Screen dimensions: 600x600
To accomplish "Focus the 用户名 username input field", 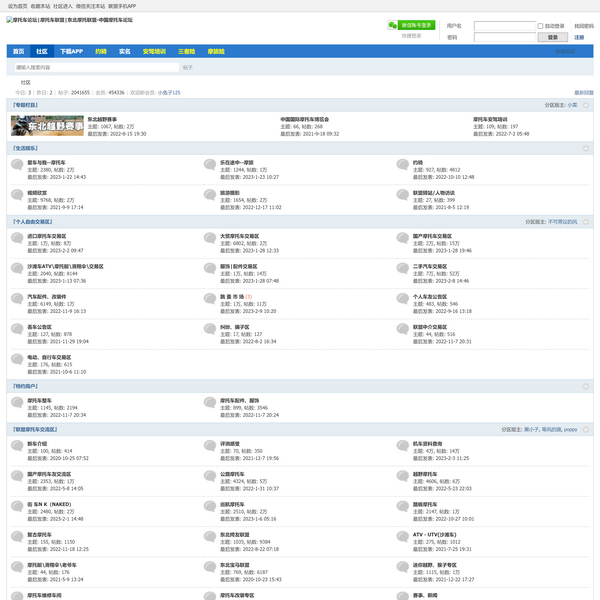I will 503,26.
